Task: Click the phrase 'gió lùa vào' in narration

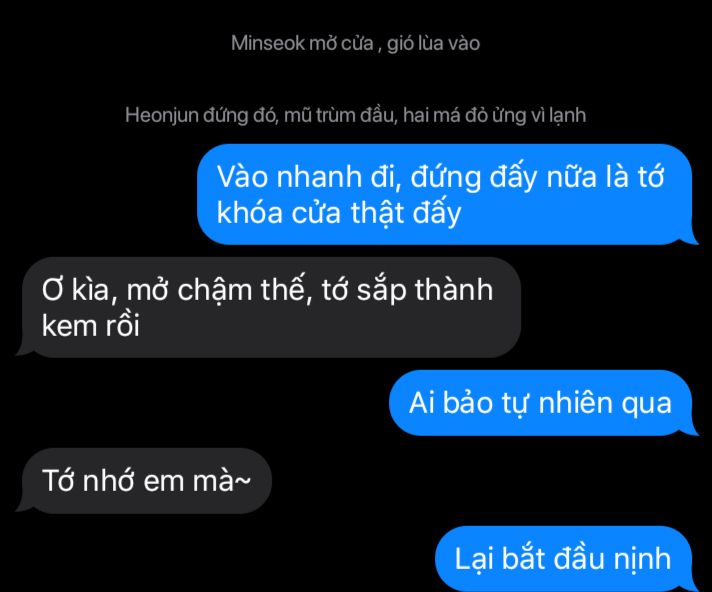Action: tap(434, 44)
